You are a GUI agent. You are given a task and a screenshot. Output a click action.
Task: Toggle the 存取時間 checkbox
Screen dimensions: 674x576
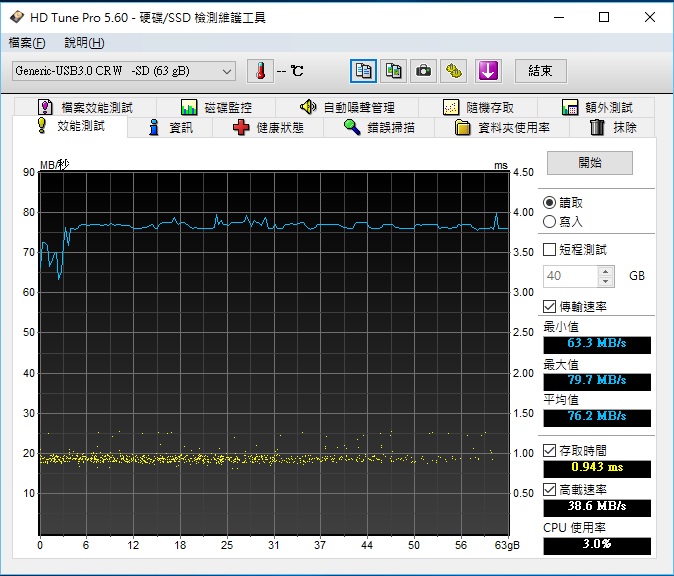pos(549,450)
